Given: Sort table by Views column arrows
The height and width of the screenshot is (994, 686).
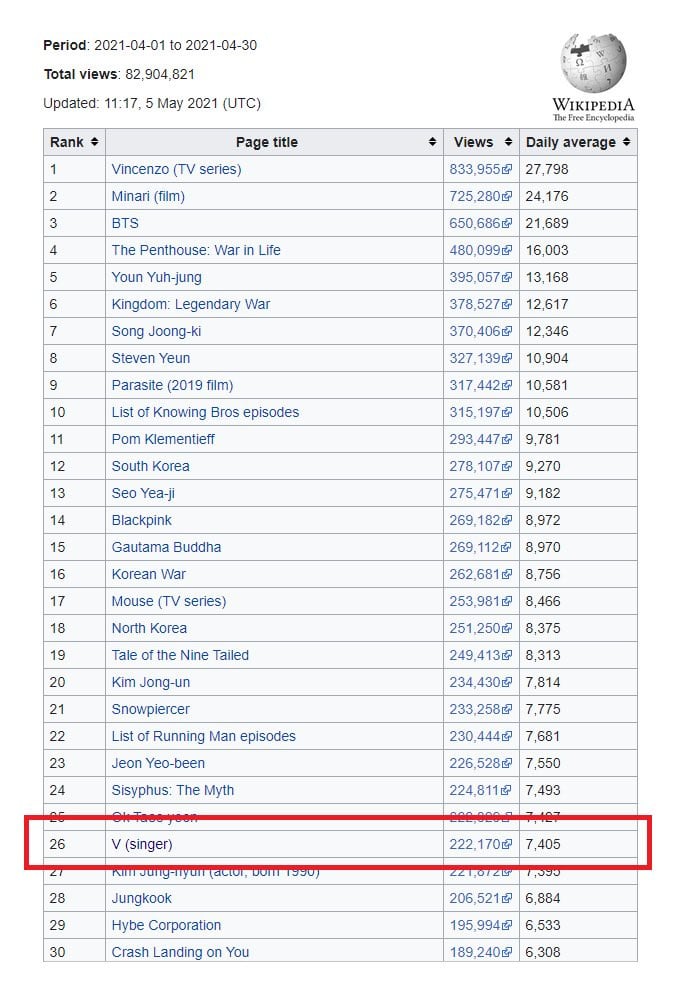Looking at the screenshot, I should [x=508, y=142].
